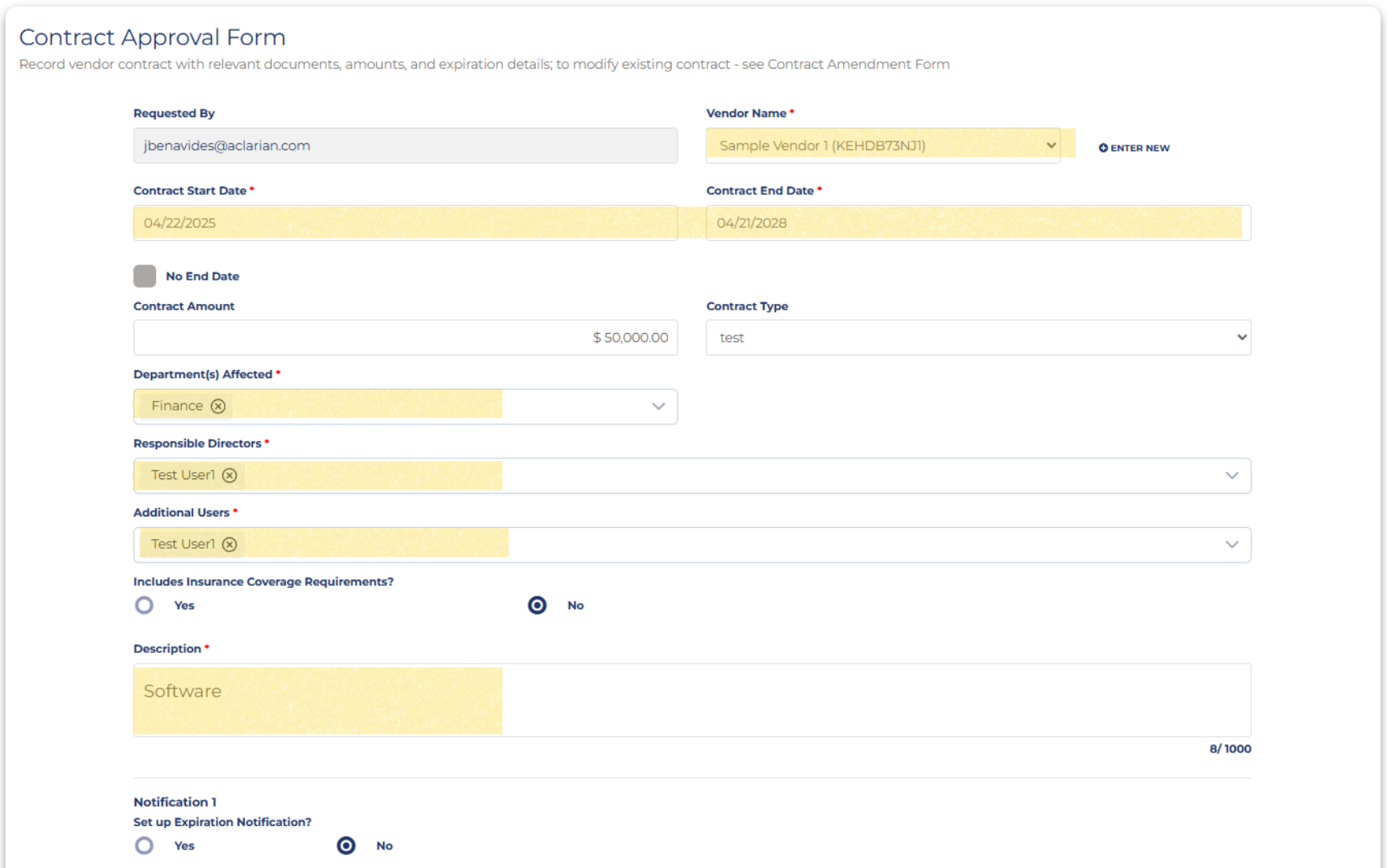This screenshot has height=868, width=1387.
Task: Click the No End Date label
Action: [203, 276]
